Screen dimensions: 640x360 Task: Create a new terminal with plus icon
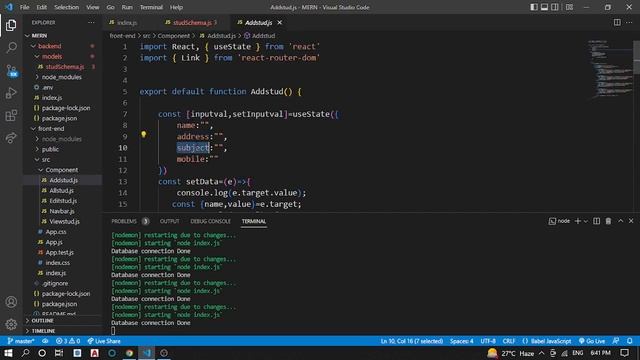click(577, 221)
